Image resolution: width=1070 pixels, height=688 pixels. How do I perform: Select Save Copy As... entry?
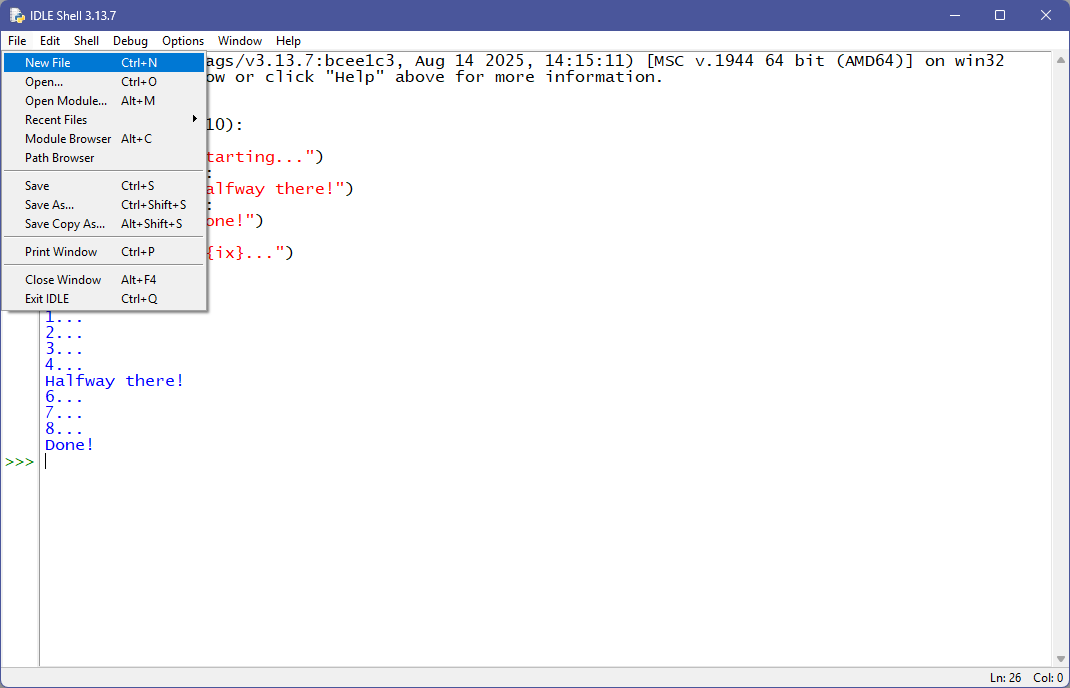[x=65, y=224]
